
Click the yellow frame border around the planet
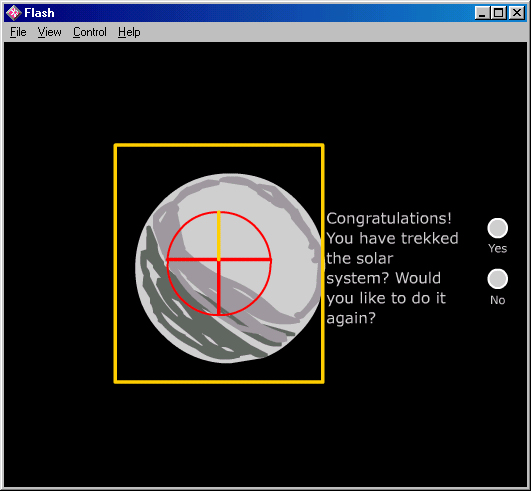click(x=219, y=146)
